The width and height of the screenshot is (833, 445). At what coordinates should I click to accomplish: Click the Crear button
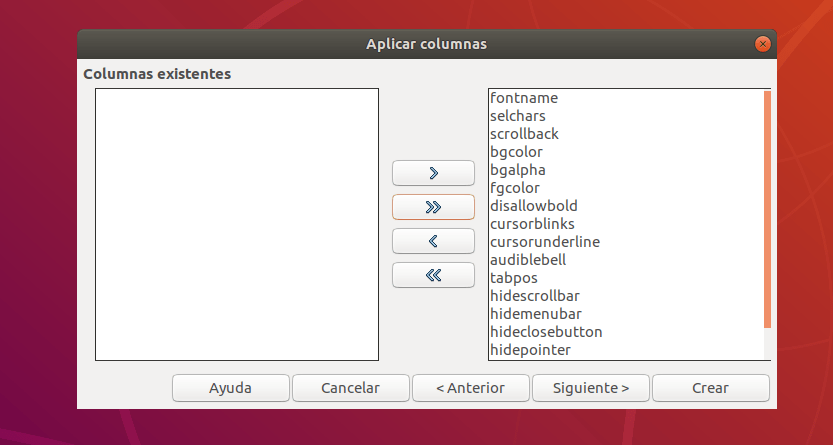[710, 388]
